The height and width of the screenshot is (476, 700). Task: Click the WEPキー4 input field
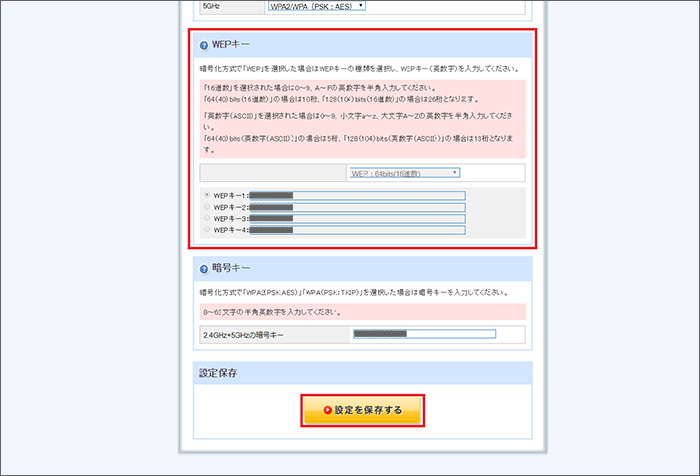(x=357, y=230)
